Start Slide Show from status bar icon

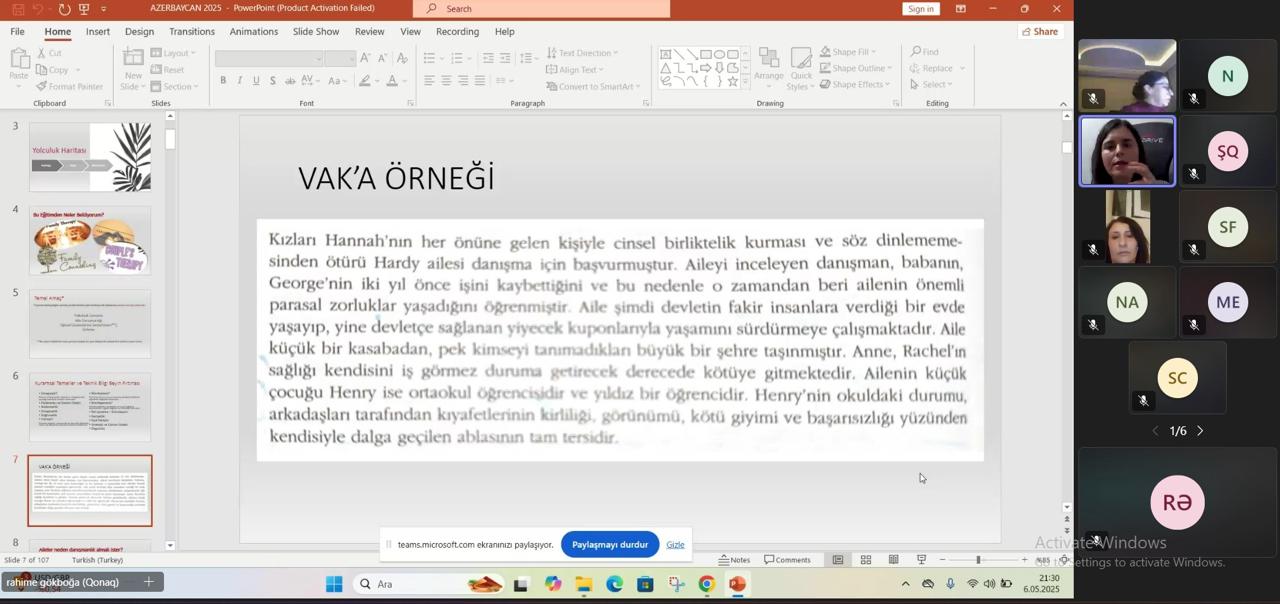921,560
